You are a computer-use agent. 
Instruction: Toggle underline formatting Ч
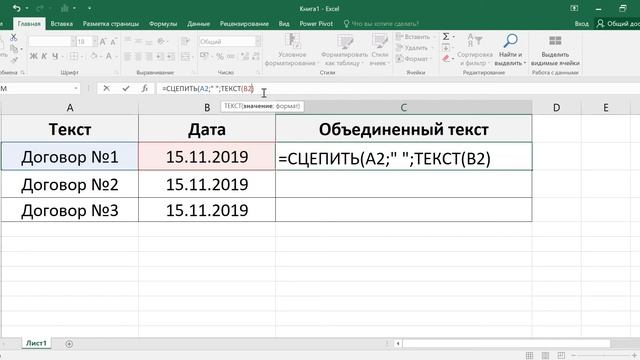[55, 56]
